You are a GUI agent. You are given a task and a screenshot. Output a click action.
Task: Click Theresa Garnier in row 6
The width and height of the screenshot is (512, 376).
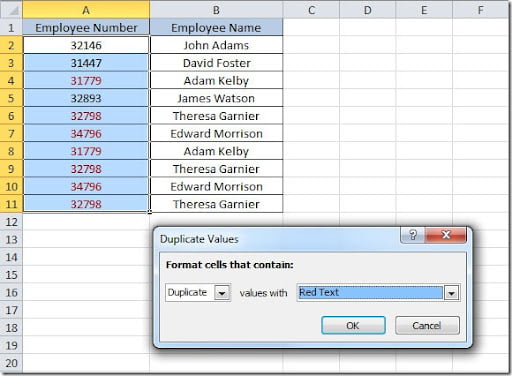point(216,116)
